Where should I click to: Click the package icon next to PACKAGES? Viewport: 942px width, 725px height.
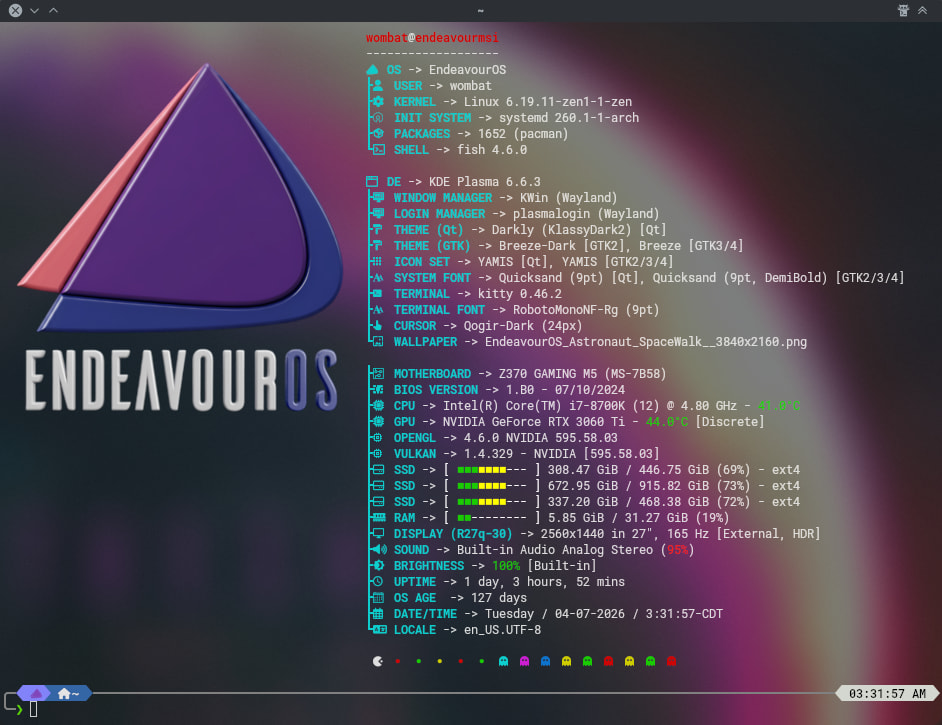(378, 134)
